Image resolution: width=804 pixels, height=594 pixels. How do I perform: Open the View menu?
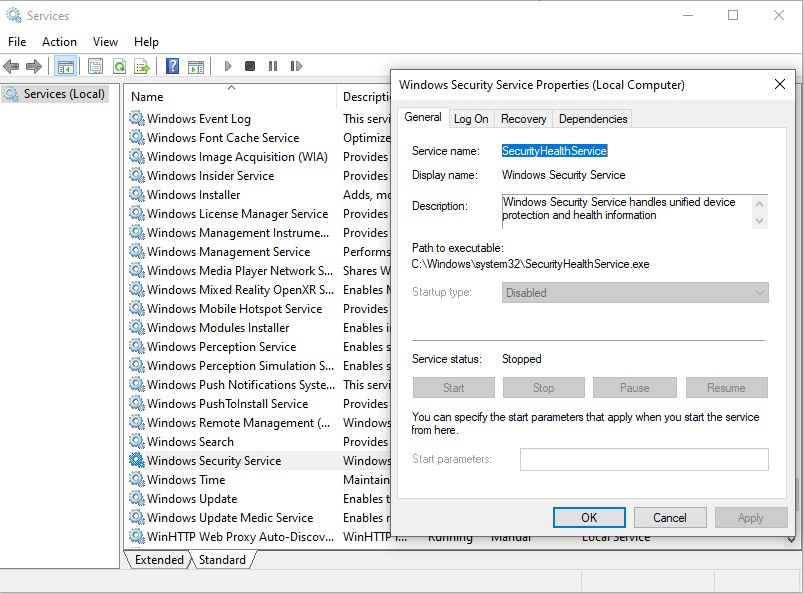[105, 42]
